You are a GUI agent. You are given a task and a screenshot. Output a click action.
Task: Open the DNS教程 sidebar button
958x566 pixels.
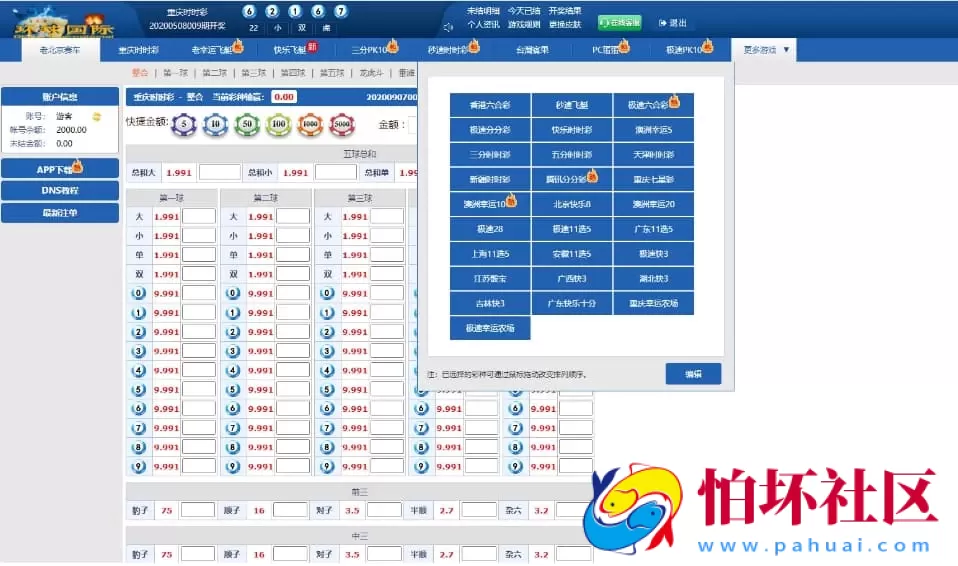tap(60, 191)
